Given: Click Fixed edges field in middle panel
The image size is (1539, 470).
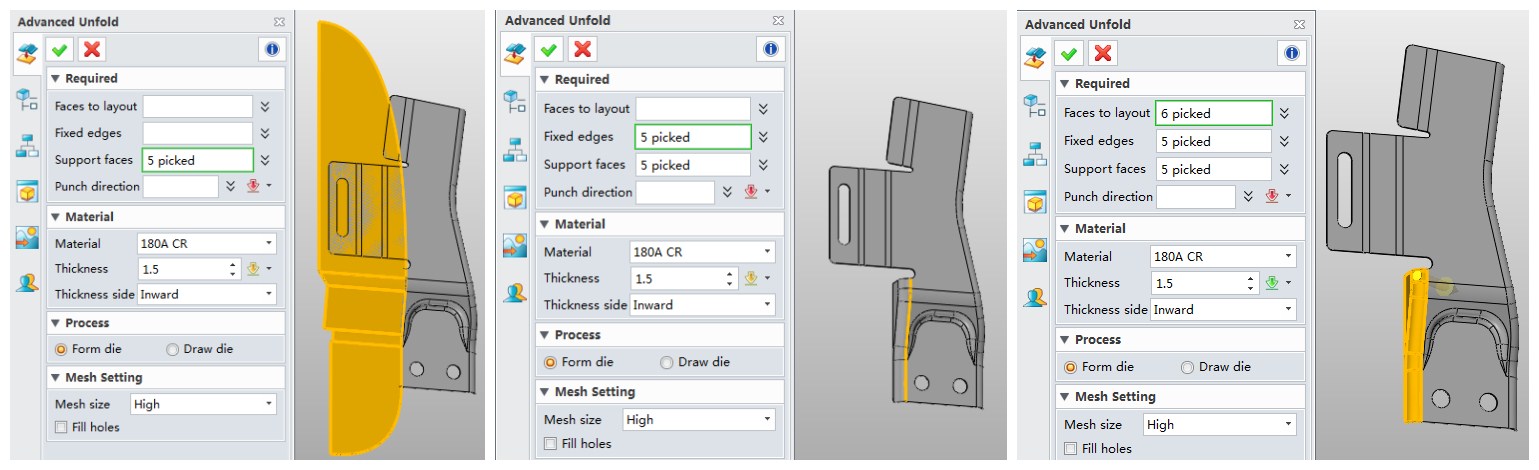Looking at the screenshot, I should coord(693,137).
